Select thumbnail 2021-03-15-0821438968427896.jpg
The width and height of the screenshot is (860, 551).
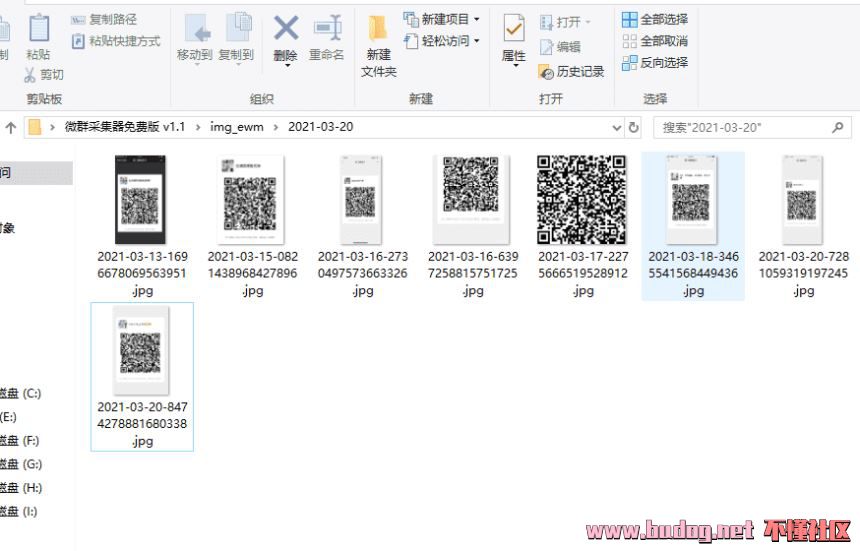[251, 200]
